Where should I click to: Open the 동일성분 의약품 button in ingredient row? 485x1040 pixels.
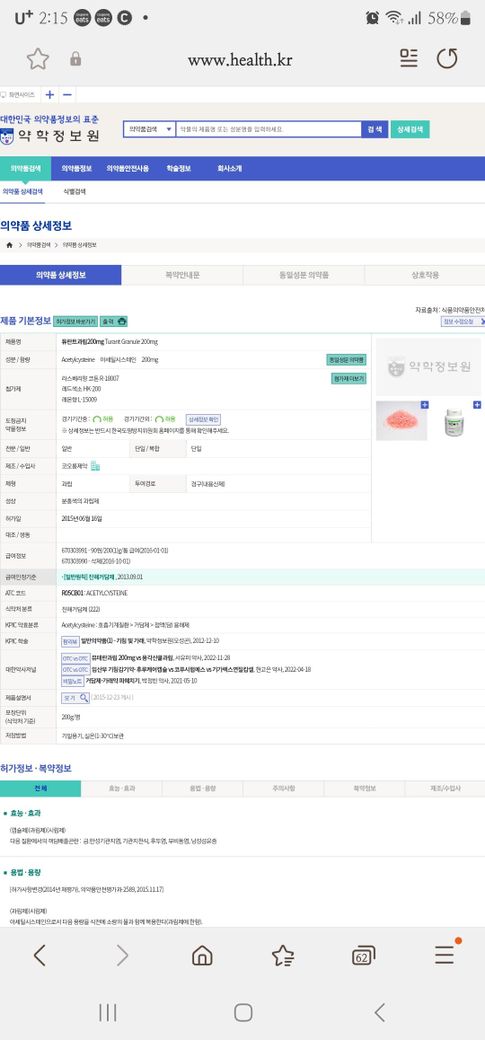(346, 359)
